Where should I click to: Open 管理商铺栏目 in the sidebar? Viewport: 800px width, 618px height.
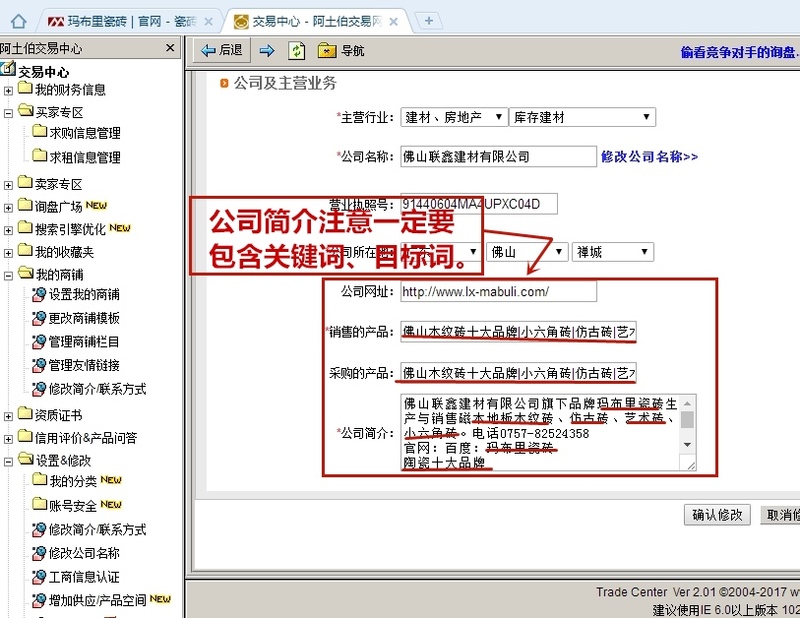(x=84, y=341)
